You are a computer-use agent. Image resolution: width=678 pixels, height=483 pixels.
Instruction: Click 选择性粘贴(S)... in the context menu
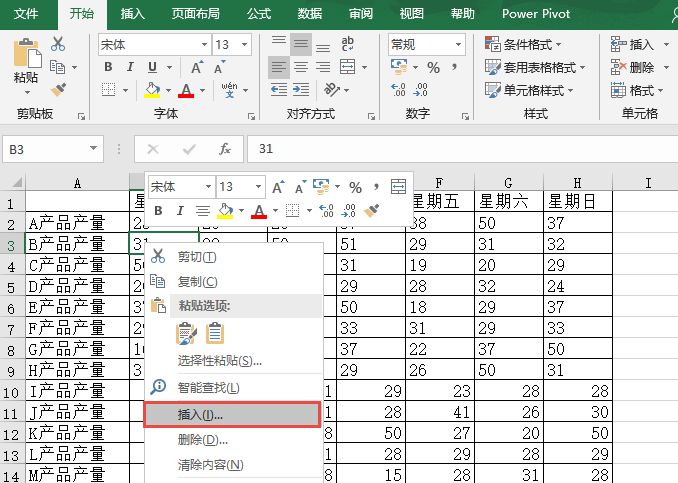[219, 360]
